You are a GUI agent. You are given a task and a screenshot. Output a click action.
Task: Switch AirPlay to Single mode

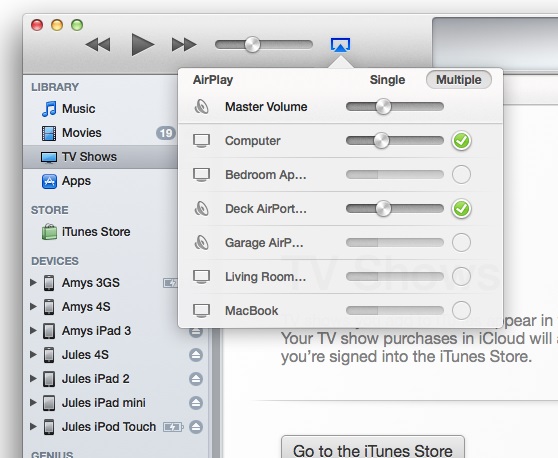(387, 80)
